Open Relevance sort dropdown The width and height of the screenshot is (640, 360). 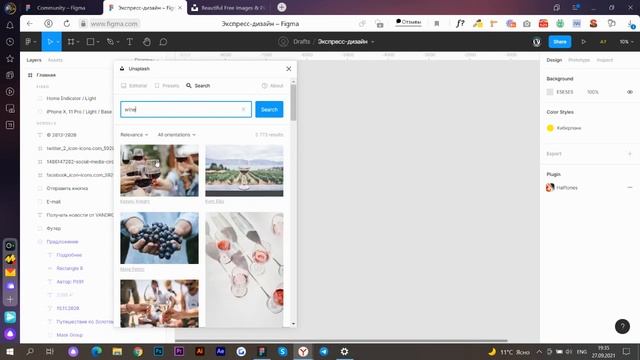click(134, 135)
